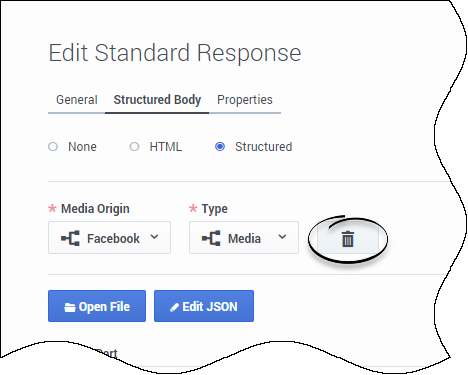
Task: Switch to the Structured Body tab
Action: click(157, 100)
